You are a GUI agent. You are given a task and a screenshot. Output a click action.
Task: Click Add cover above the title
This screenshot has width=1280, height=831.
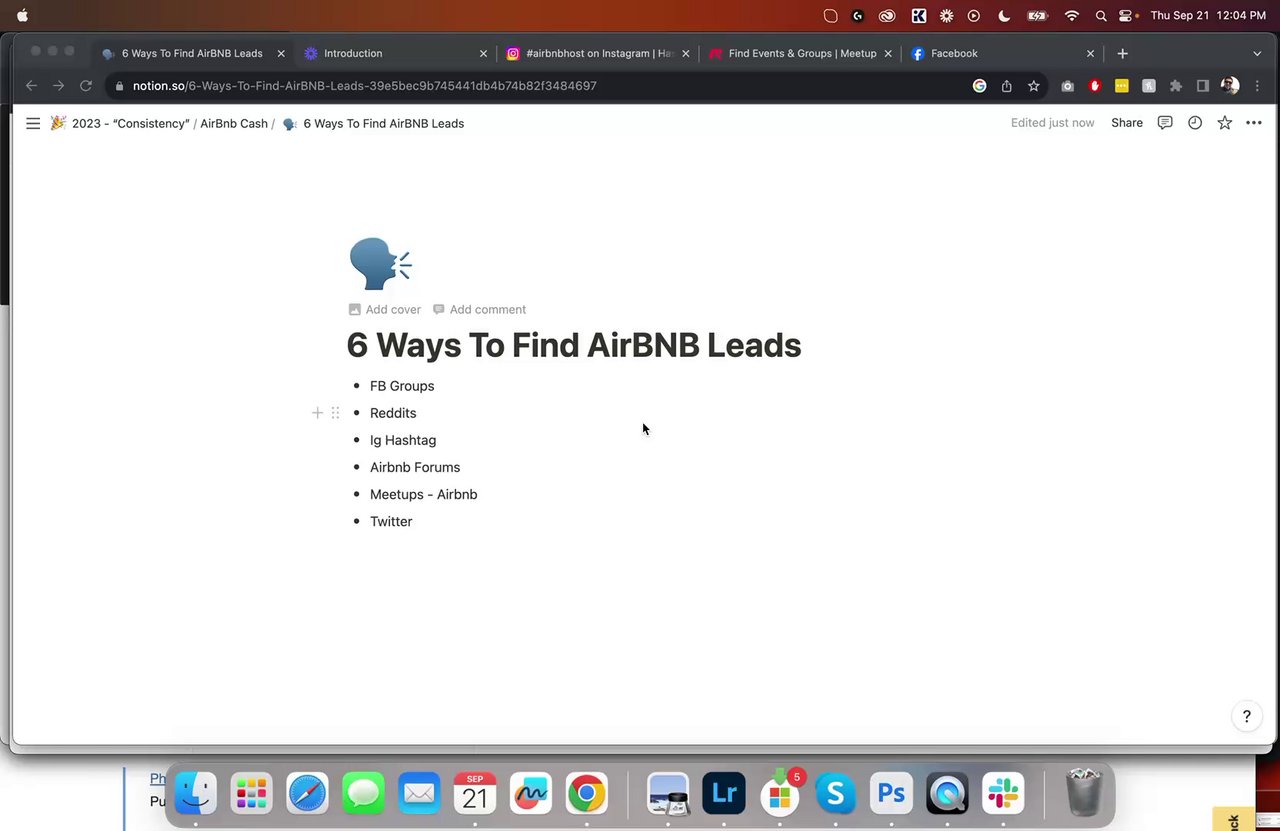pos(385,309)
